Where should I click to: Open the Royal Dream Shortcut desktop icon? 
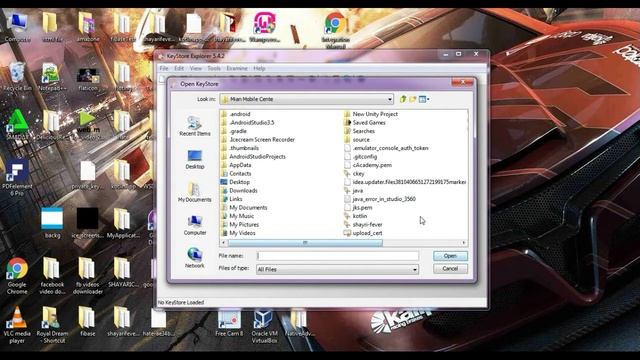pos(52,325)
